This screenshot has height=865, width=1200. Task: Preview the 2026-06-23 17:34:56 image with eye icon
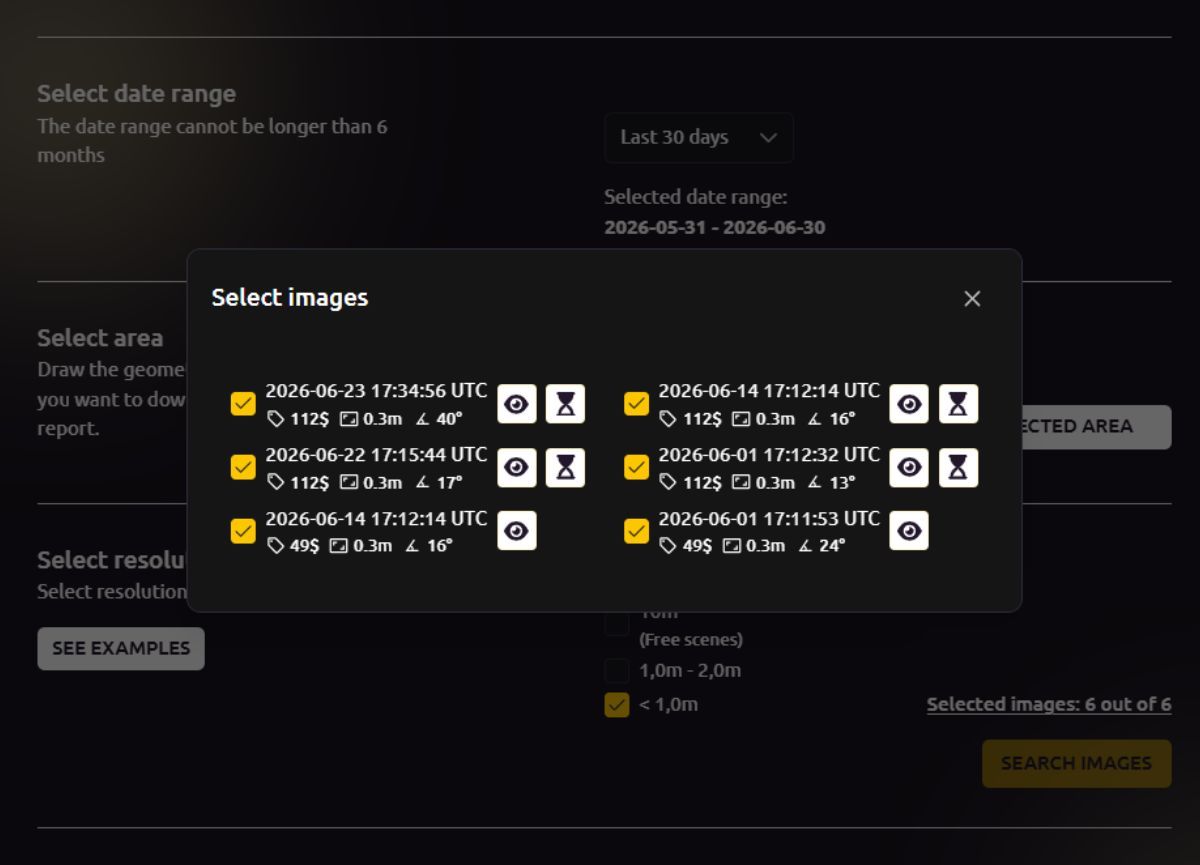tap(517, 404)
